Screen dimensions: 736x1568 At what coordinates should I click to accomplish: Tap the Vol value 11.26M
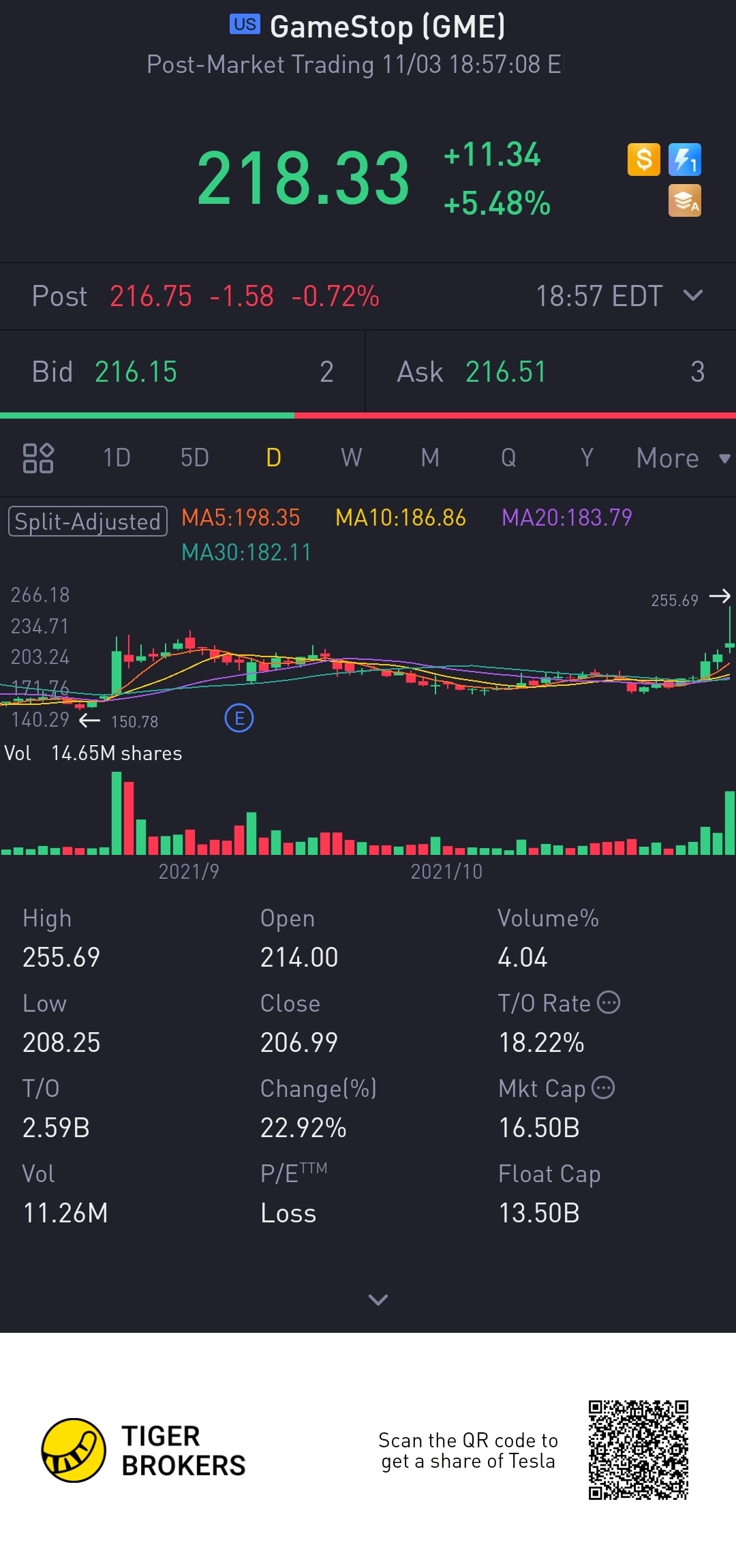[x=65, y=1213]
